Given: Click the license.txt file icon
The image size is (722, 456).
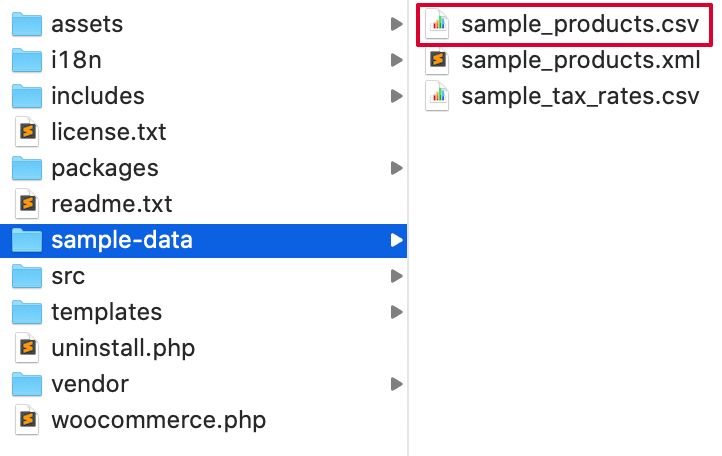Looking at the screenshot, I should point(28,132).
